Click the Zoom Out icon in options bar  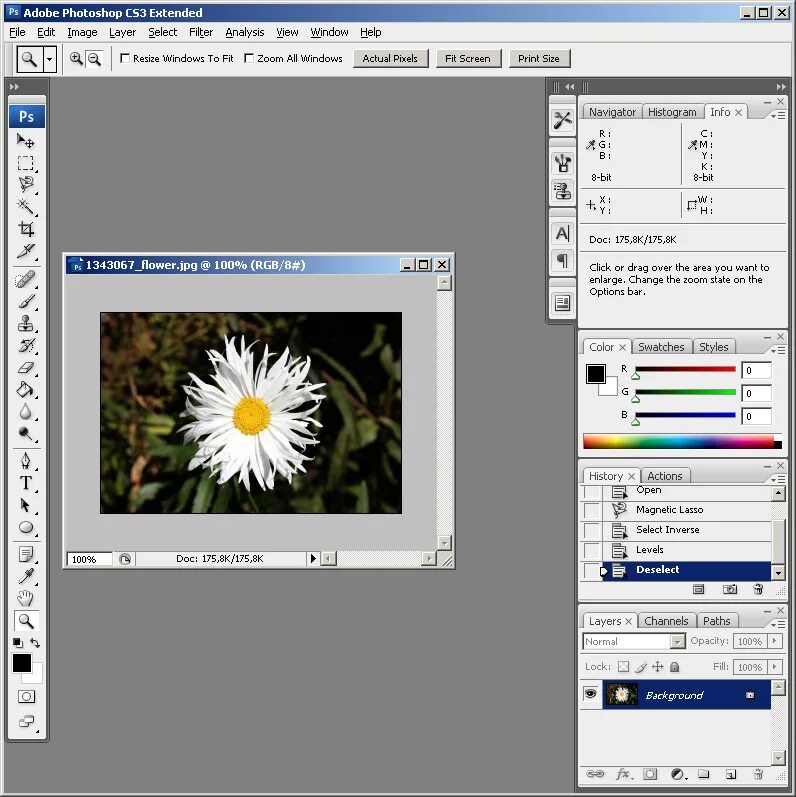94,59
